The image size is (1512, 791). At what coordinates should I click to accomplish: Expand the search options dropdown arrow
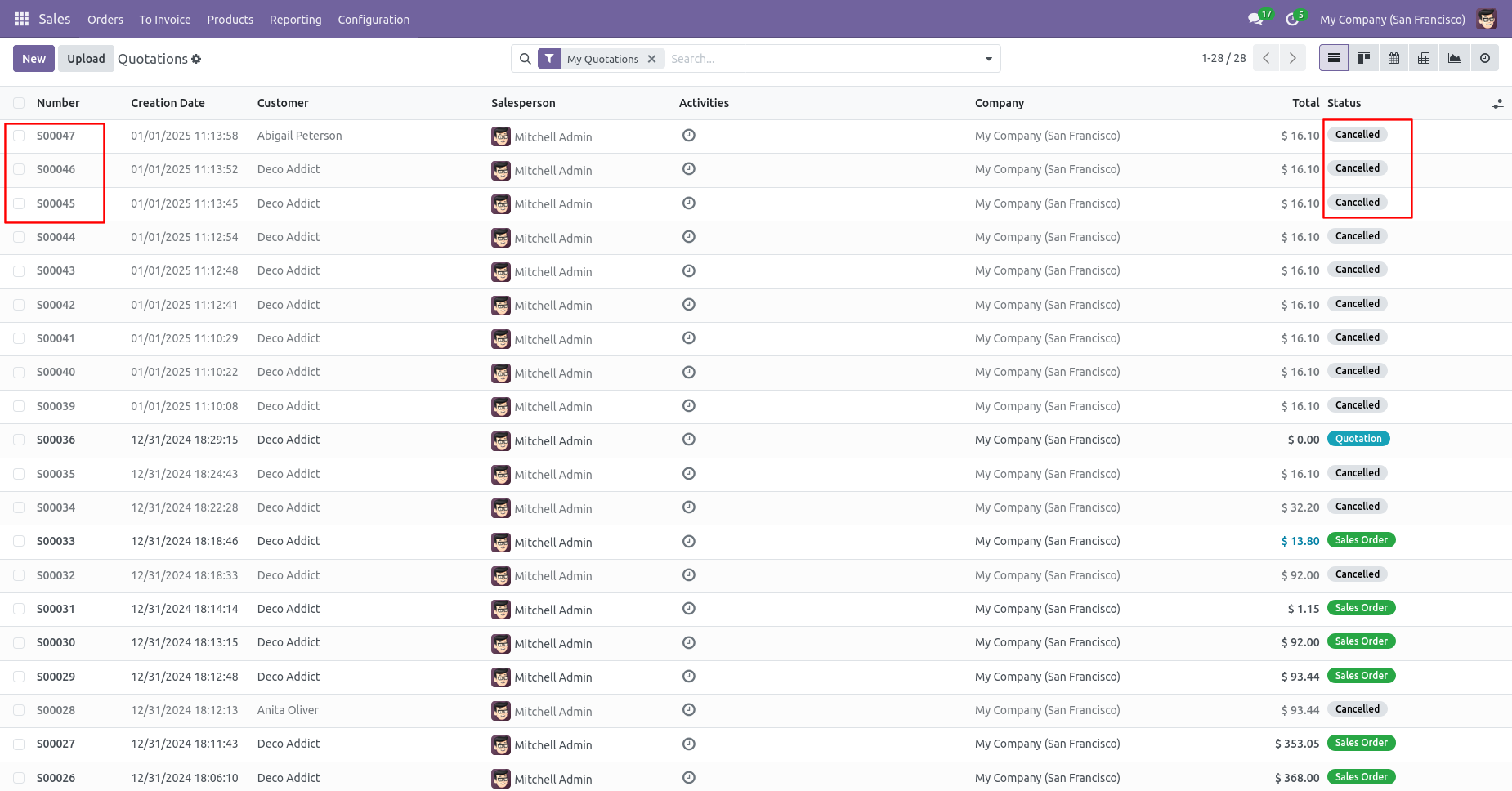coord(989,59)
